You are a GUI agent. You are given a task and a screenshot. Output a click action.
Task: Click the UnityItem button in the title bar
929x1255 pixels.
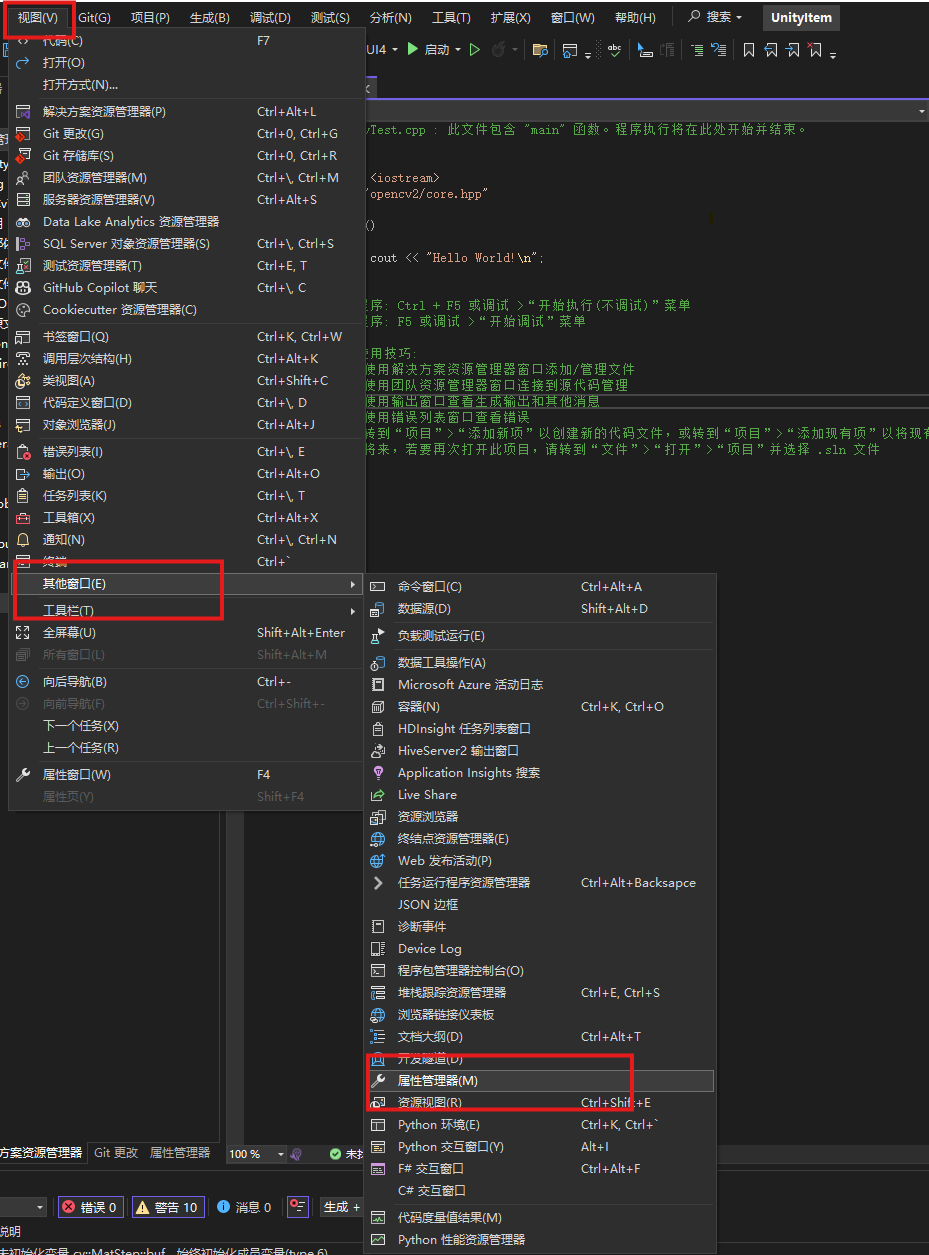tap(803, 16)
